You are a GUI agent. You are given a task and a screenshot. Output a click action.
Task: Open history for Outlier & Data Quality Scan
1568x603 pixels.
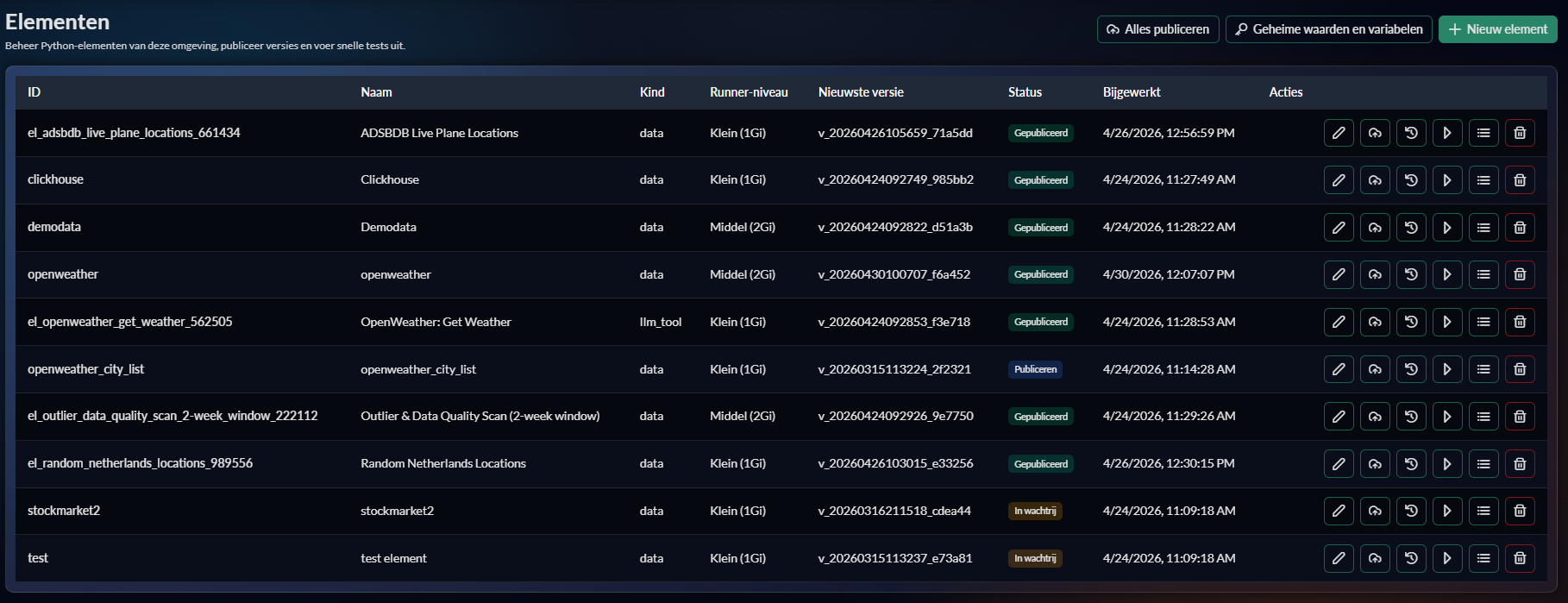pyautogui.click(x=1411, y=417)
